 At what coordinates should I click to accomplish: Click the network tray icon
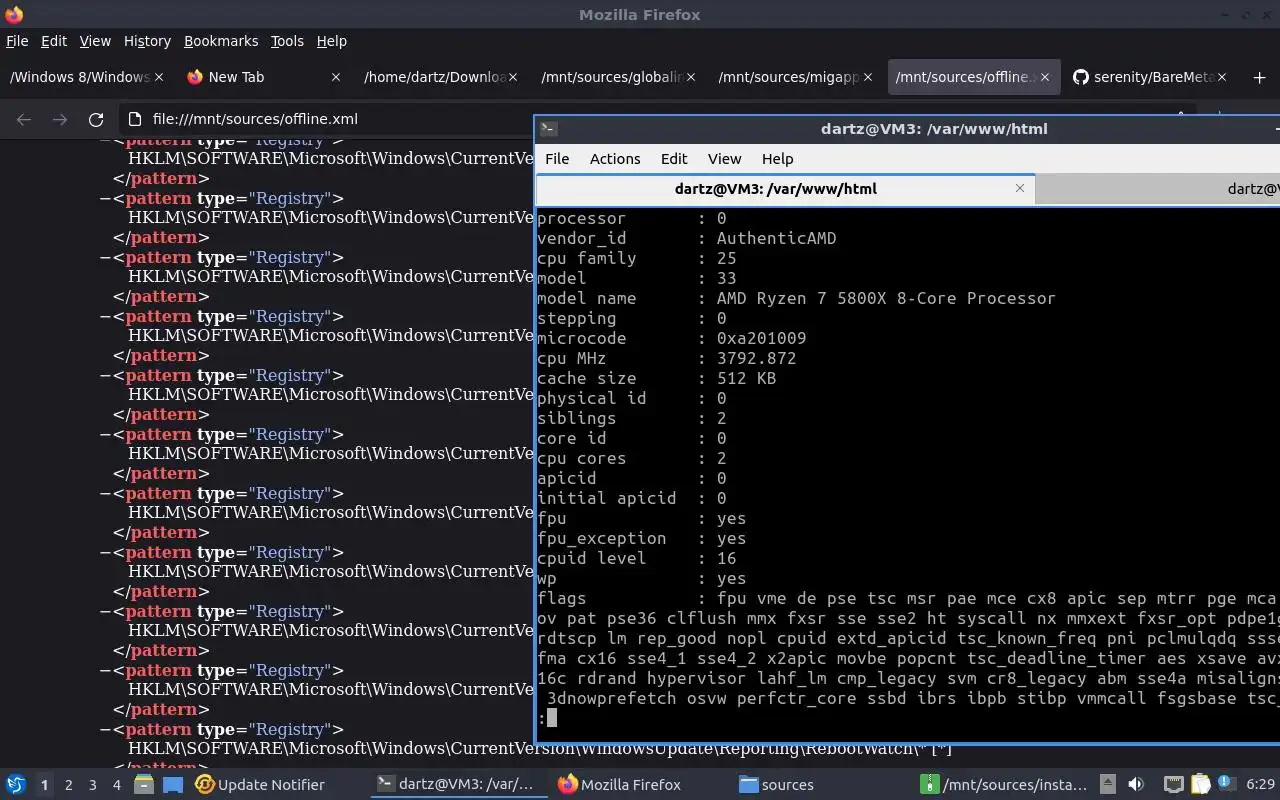(x=1174, y=785)
